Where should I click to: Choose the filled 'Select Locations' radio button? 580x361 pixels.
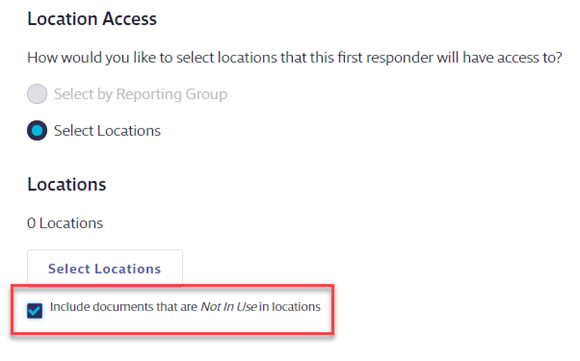(37, 131)
